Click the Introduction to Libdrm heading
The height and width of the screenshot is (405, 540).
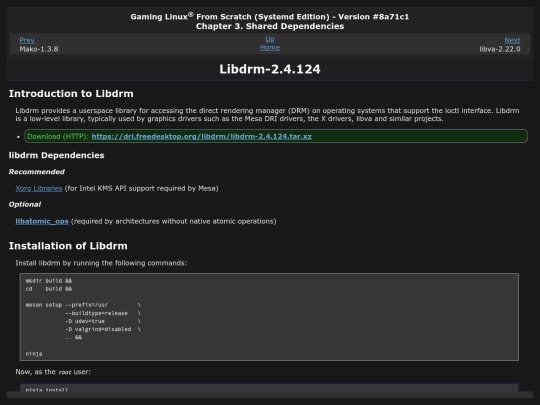71,94
